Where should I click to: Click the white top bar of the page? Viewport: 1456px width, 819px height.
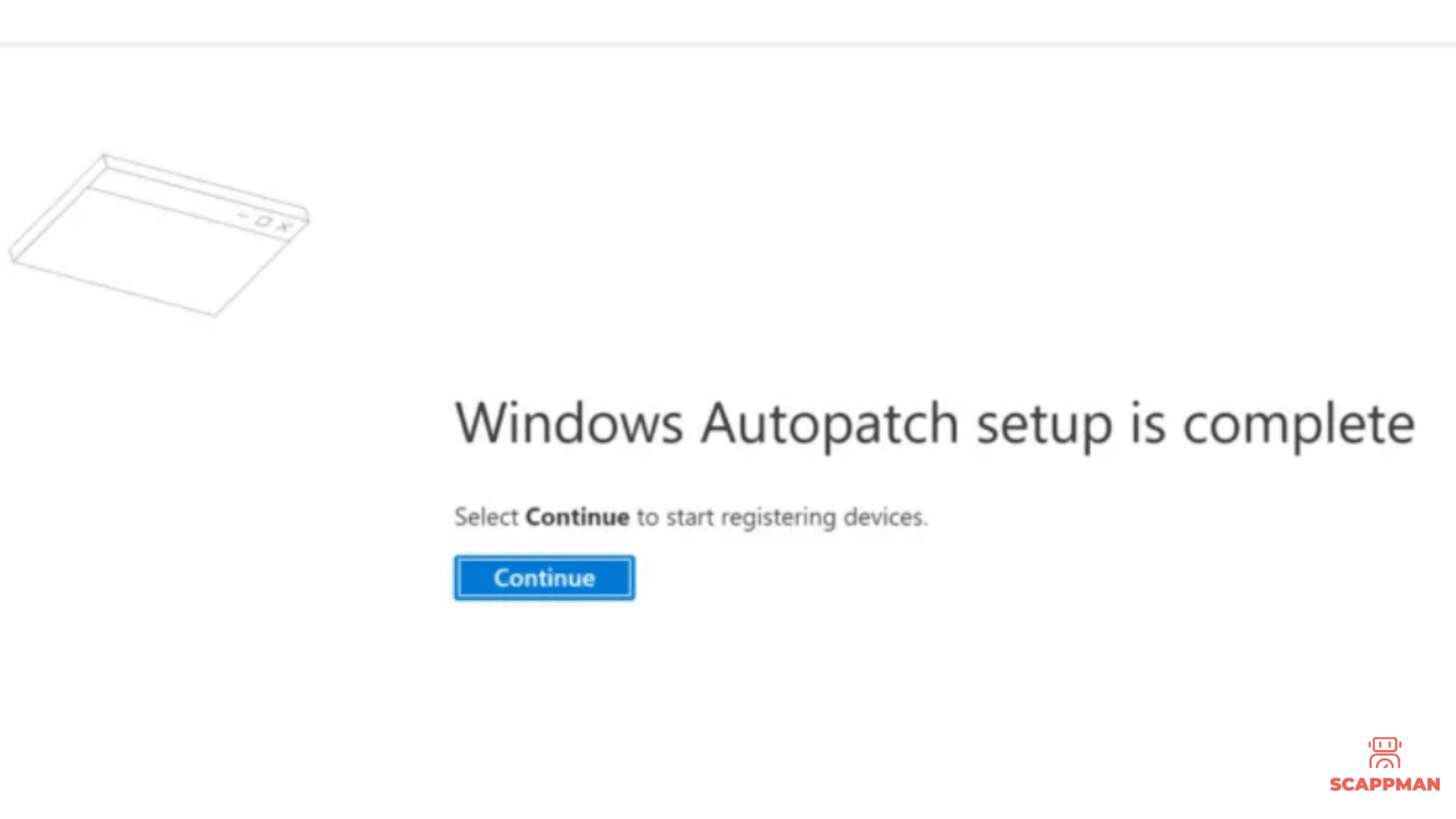click(x=728, y=21)
